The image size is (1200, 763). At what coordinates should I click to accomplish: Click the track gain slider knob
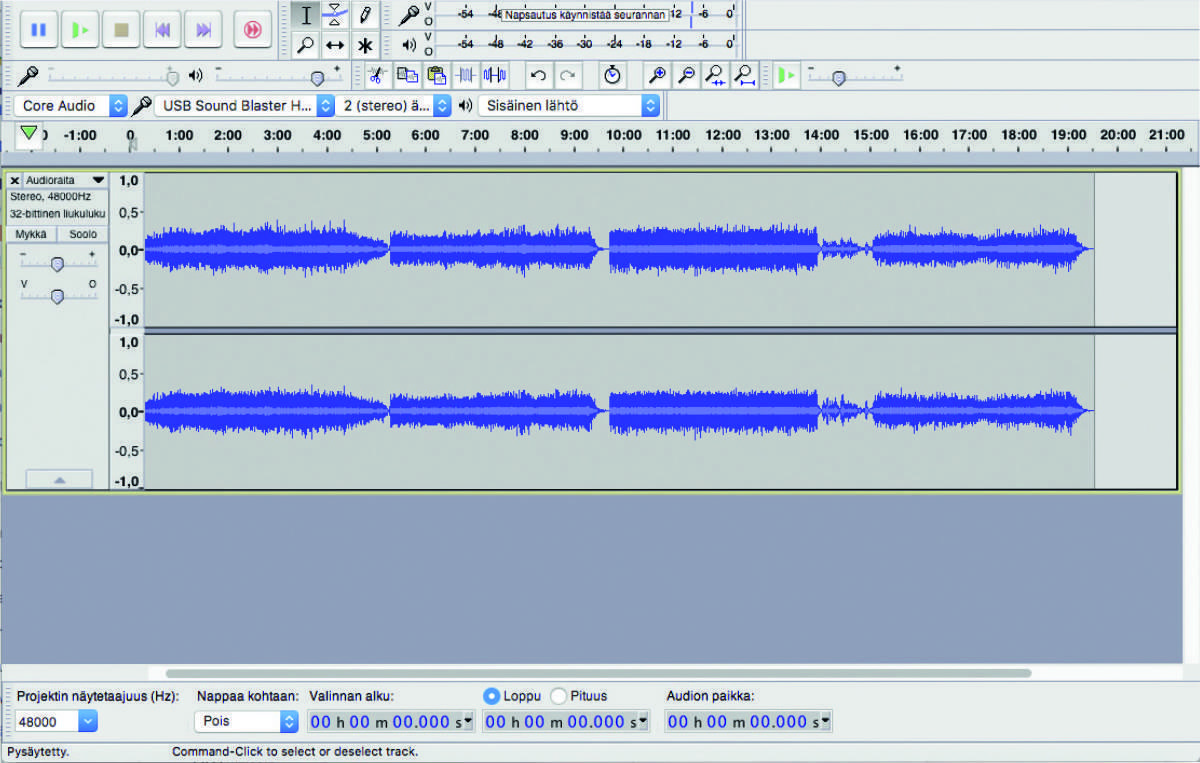[x=57, y=264]
